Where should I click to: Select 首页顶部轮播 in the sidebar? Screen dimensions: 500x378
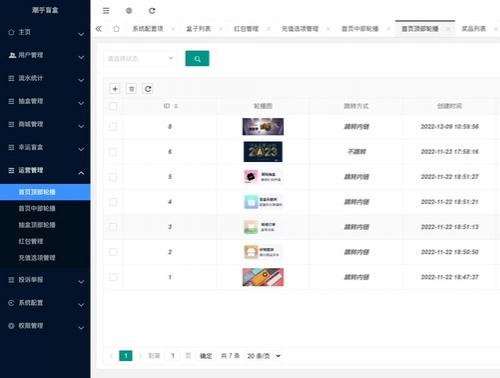45,192
